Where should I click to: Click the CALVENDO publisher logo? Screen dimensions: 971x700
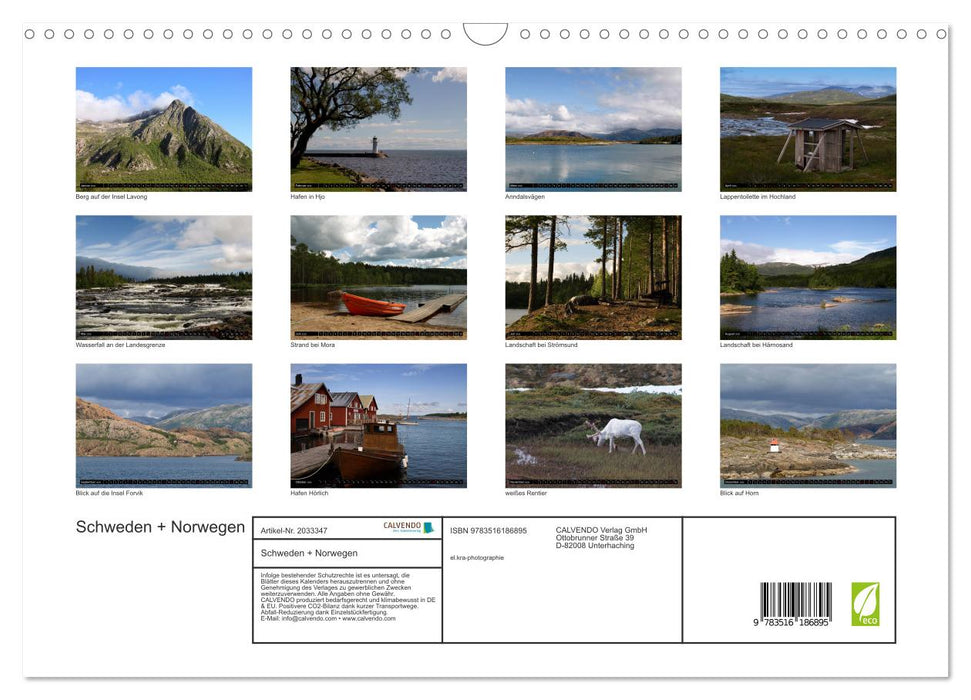click(x=410, y=525)
